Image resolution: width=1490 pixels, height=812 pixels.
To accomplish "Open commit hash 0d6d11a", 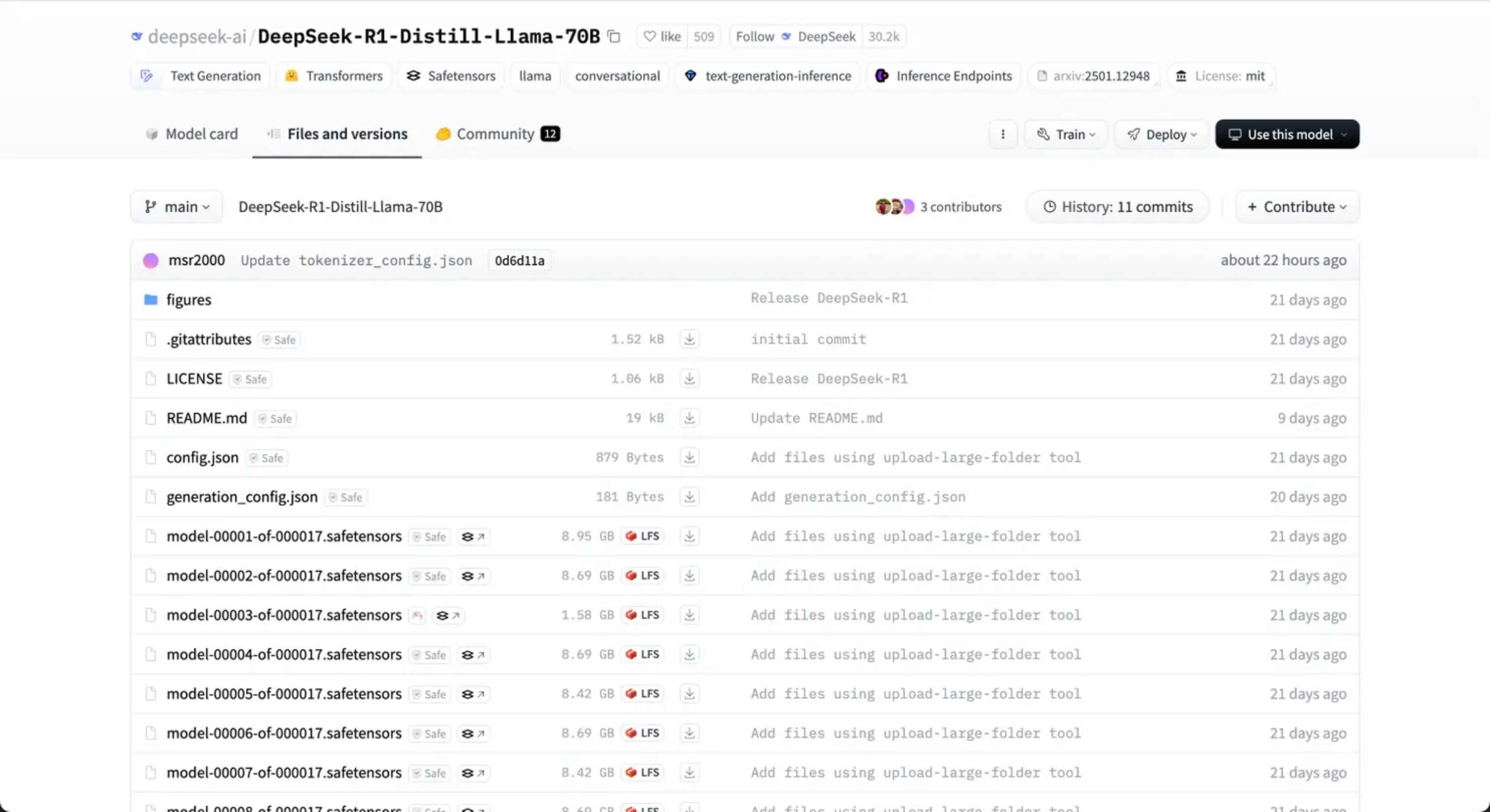I will pyautogui.click(x=519, y=261).
